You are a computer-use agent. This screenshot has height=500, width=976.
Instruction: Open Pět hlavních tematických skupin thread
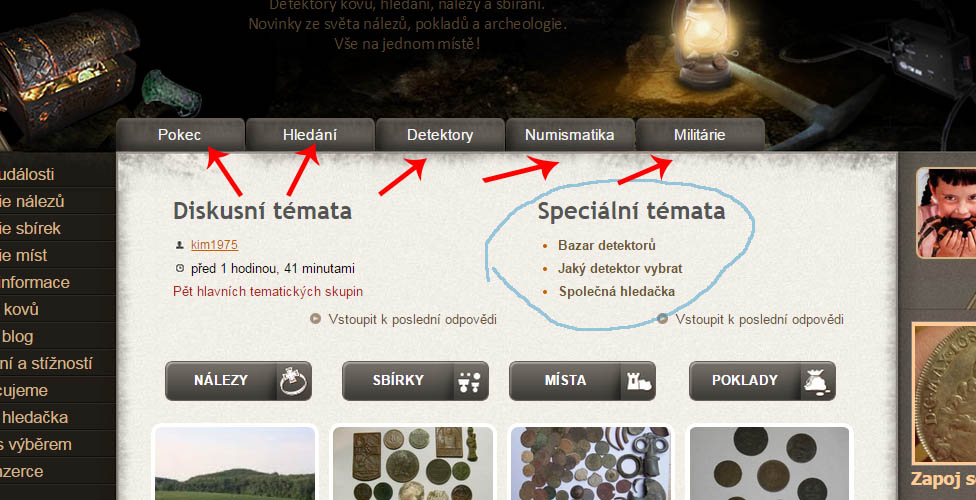tap(268, 291)
